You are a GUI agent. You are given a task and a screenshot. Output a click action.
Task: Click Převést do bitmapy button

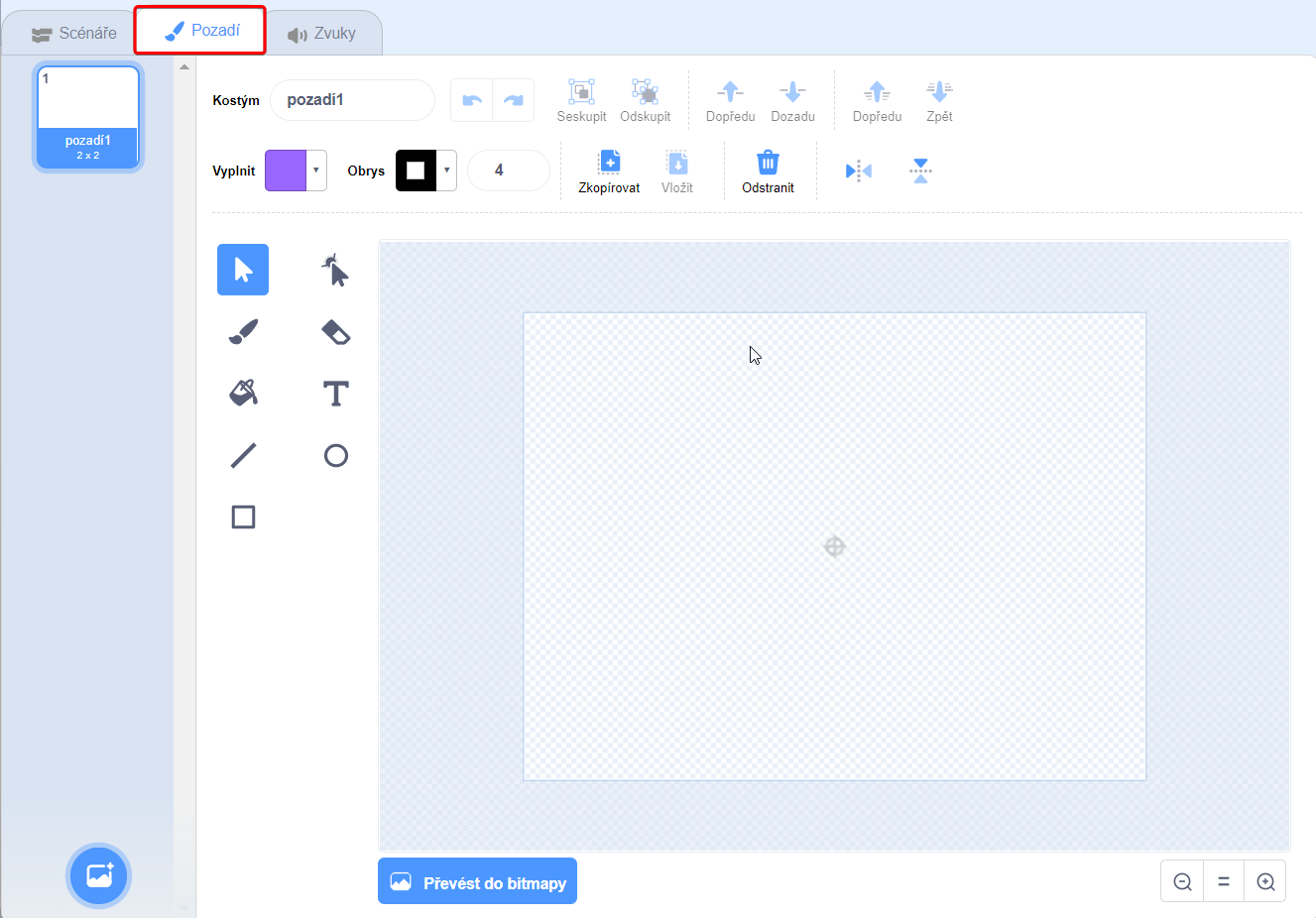477,881
